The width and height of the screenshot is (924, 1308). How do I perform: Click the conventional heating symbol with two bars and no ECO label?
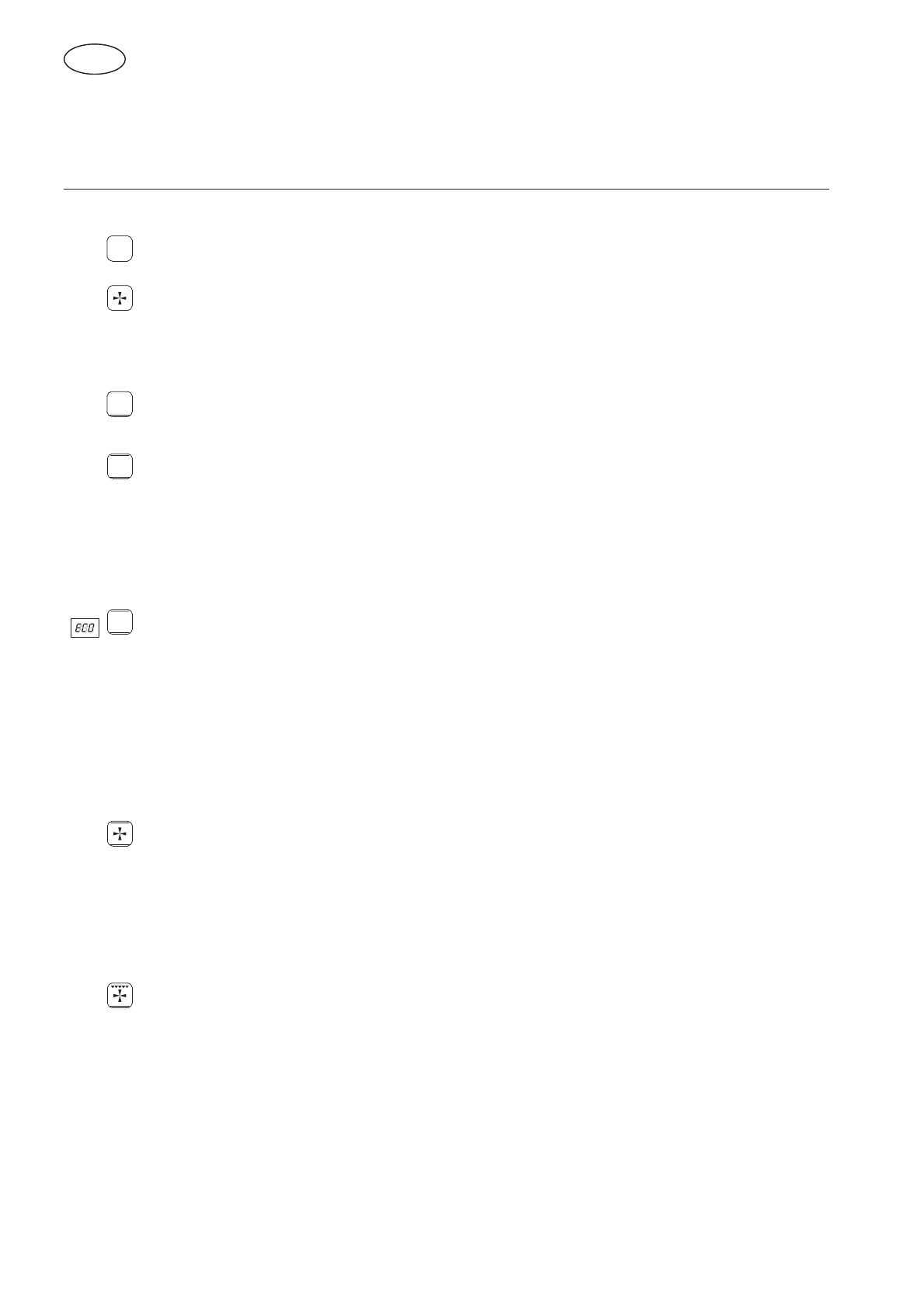point(120,466)
